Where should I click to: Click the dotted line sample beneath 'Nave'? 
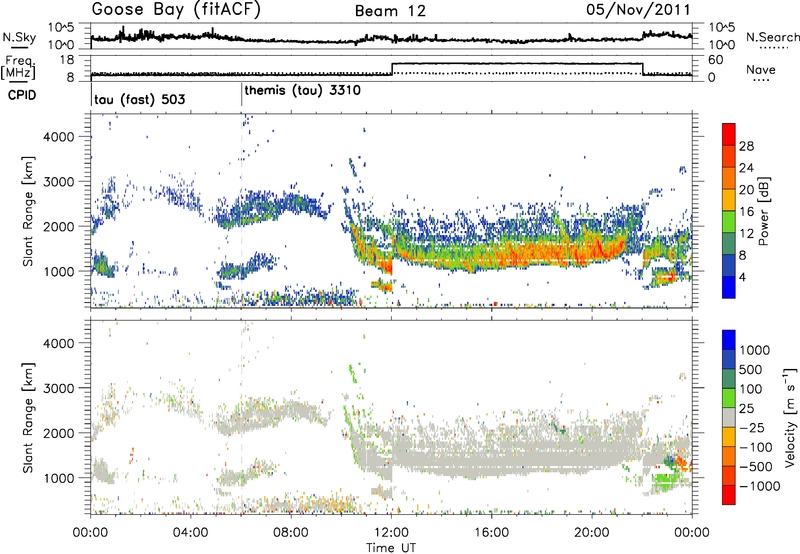click(x=761, y=81)
